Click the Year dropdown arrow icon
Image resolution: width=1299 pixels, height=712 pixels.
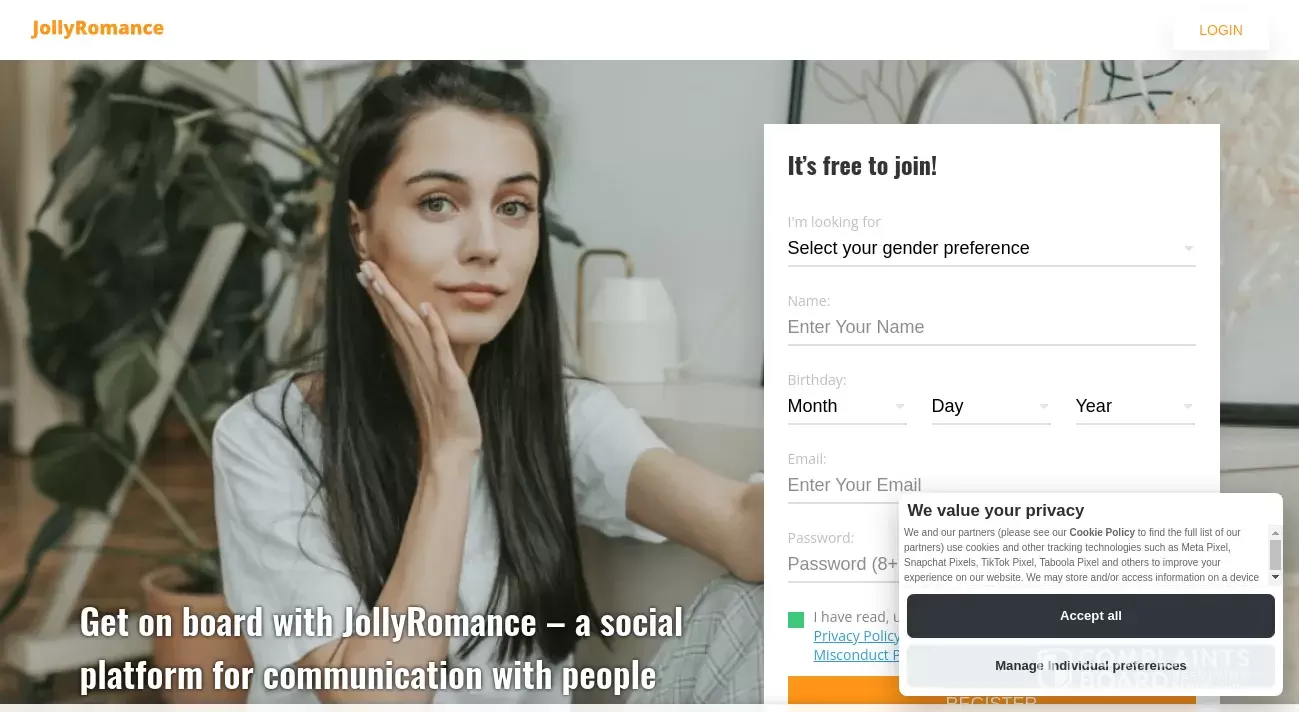pyautogui.click(x=1188, y=406)
